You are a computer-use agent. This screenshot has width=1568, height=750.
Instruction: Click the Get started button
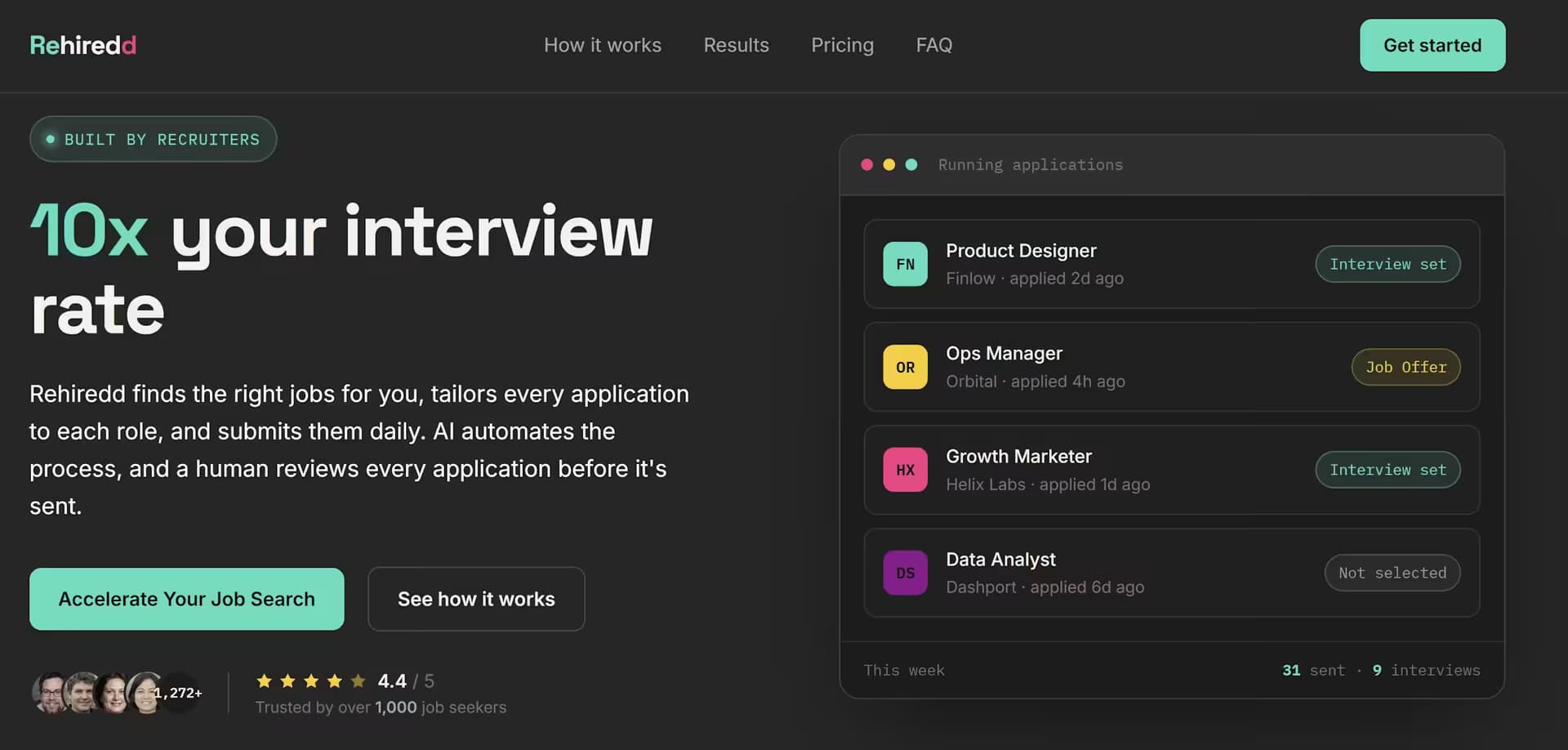(1432, 45)
